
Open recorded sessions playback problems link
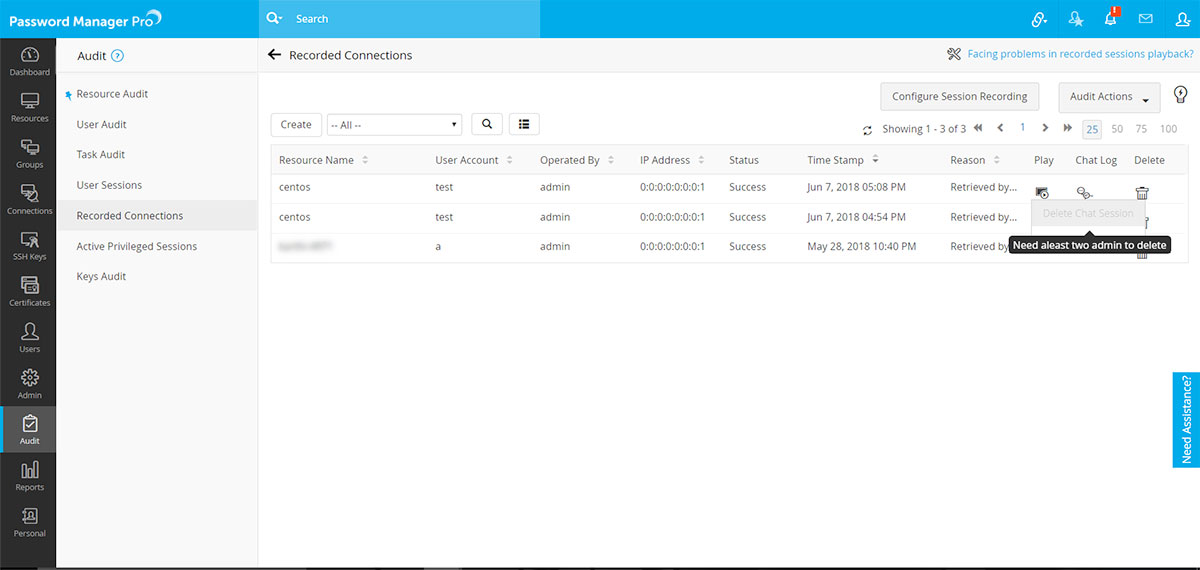1080,54
